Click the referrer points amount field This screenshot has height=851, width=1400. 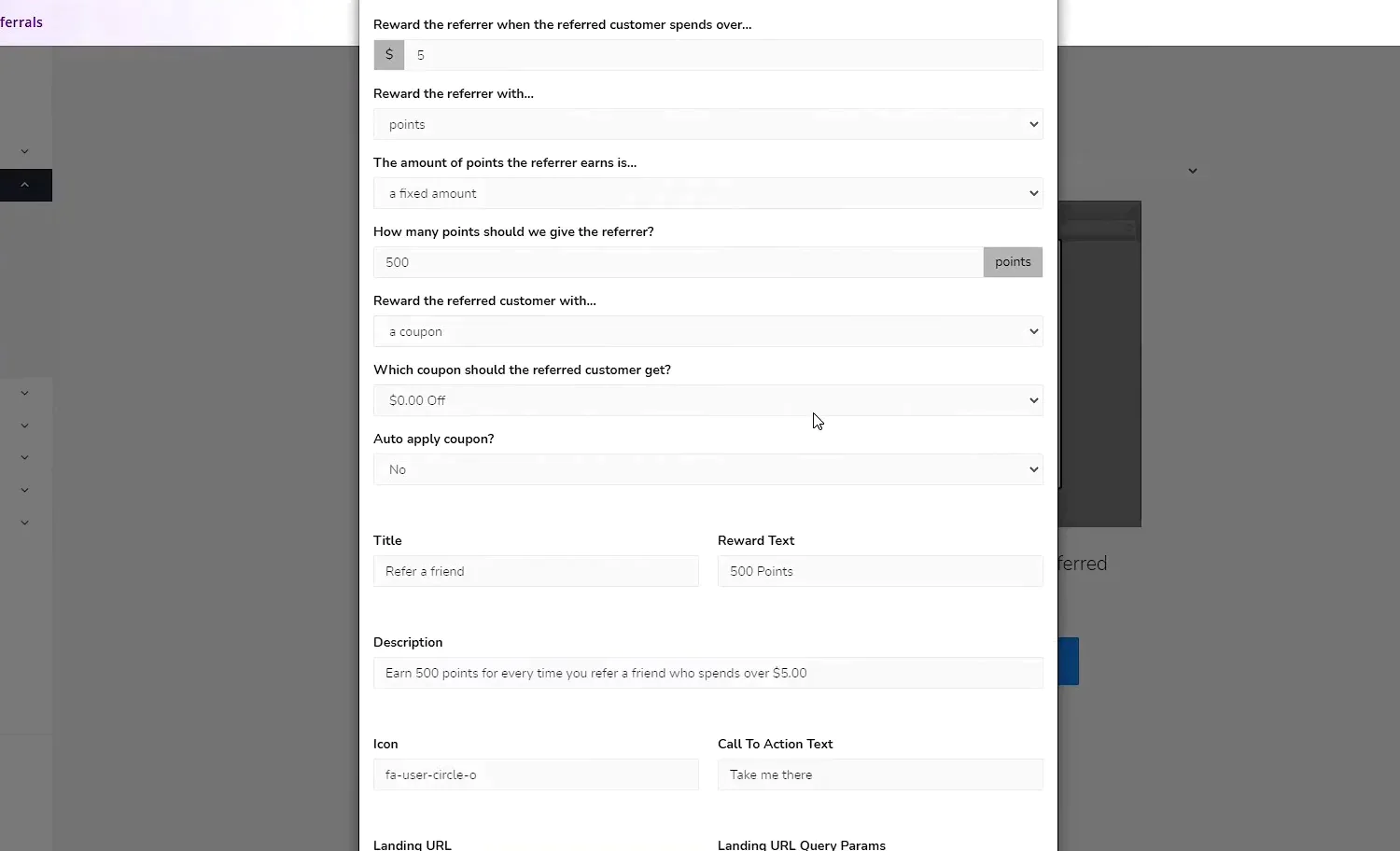pyautogui.click(x=678, y=262)
